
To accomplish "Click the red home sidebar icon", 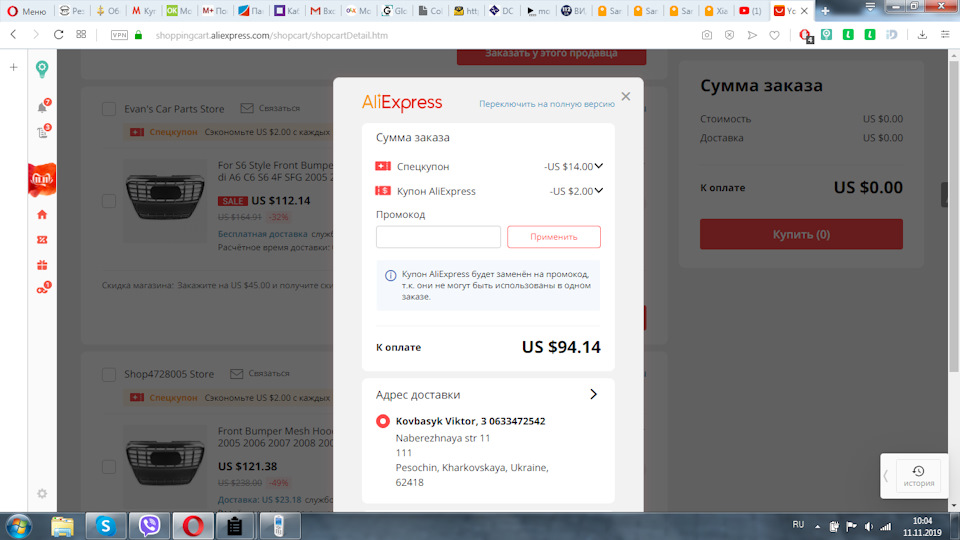I will 42,214.
